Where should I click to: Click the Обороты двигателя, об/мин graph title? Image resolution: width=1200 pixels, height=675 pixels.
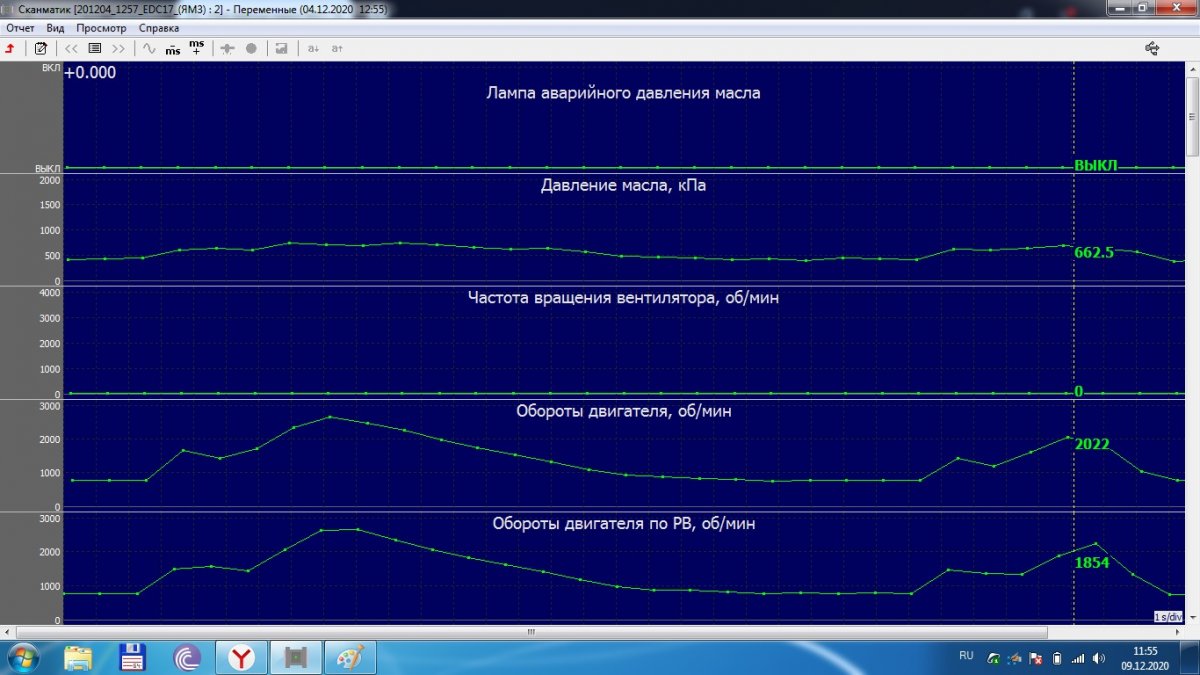[x=623, y=410]
